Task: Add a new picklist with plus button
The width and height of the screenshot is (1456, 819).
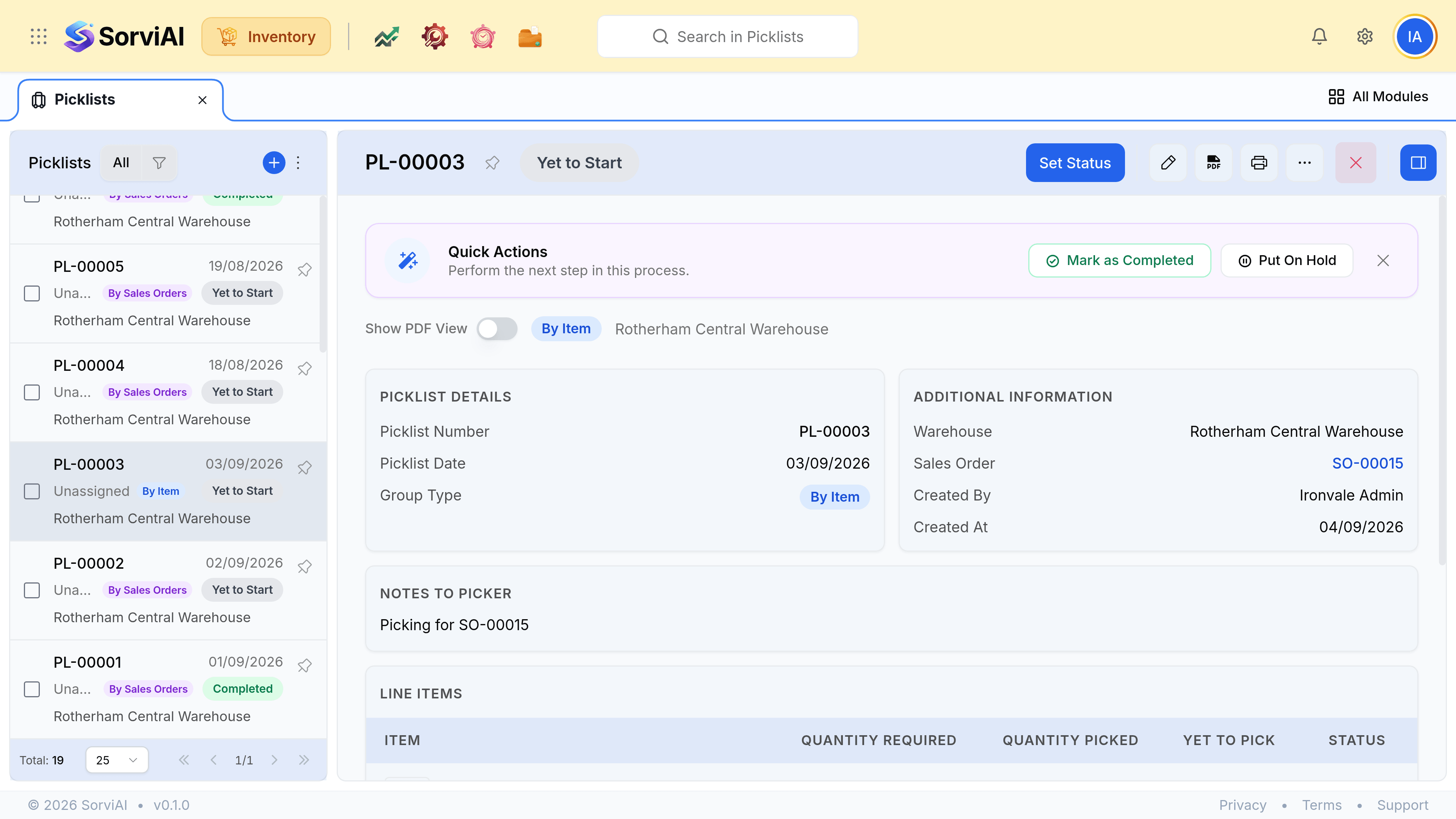Action: 274,163
